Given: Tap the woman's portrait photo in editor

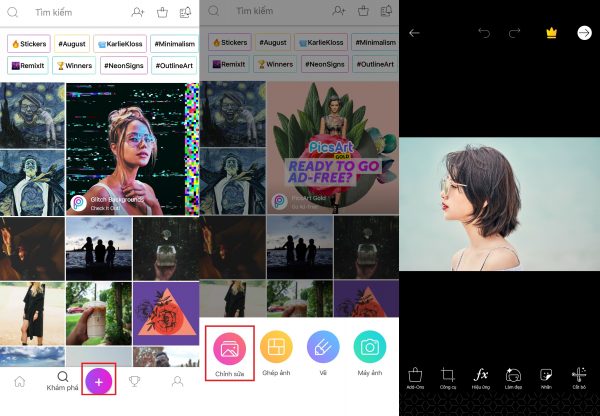Looking at the screenshot, I should pyautogui.click(x=499, y=204).
